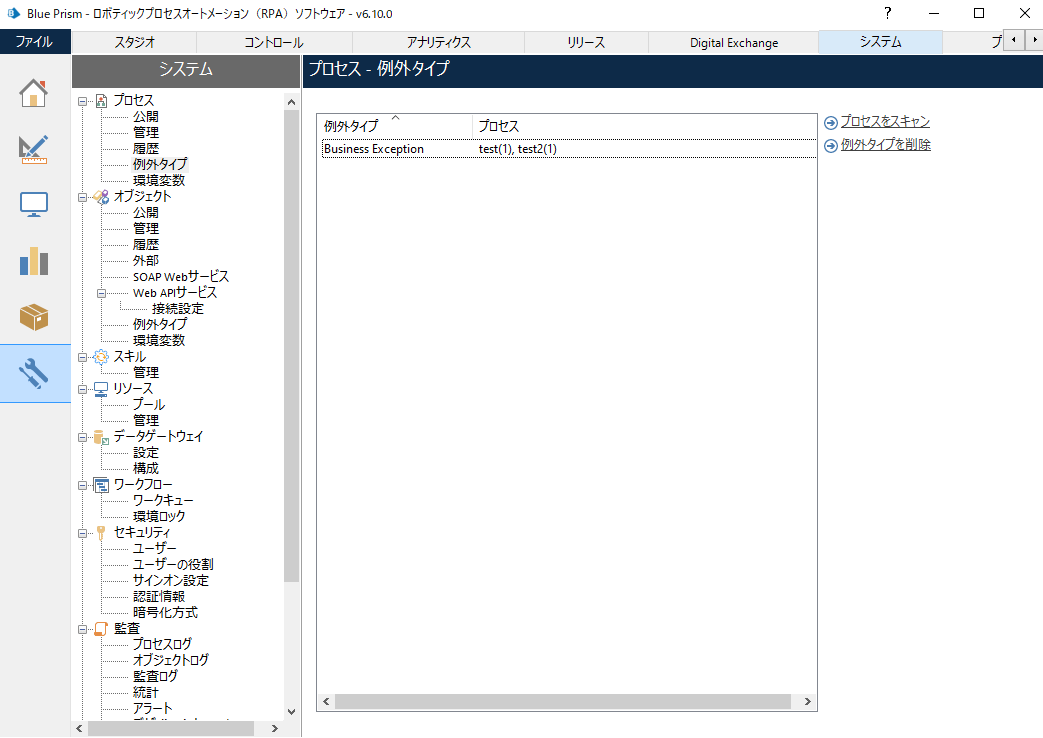1043x738 pixels.
Task: Switch to the システム tab
Action: tap(880, 42)
